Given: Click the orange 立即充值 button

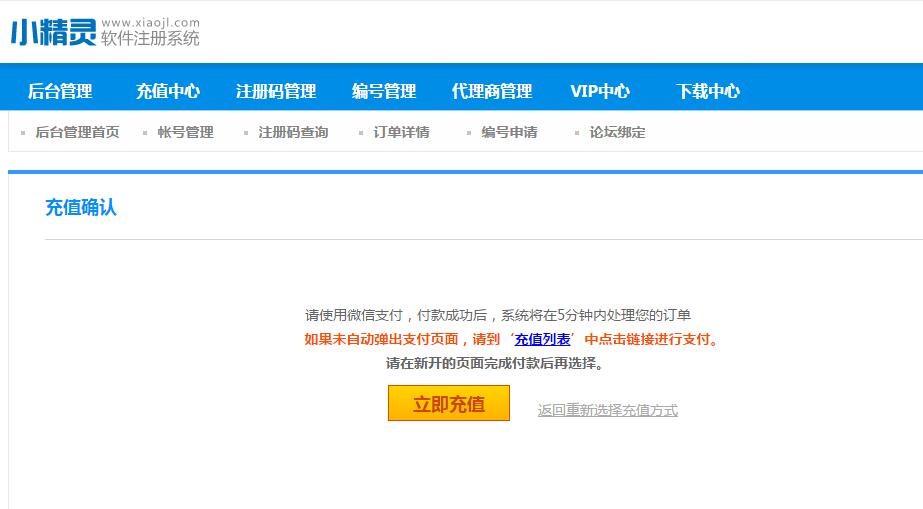Looking at the screenshot, I should click(449, 403).
